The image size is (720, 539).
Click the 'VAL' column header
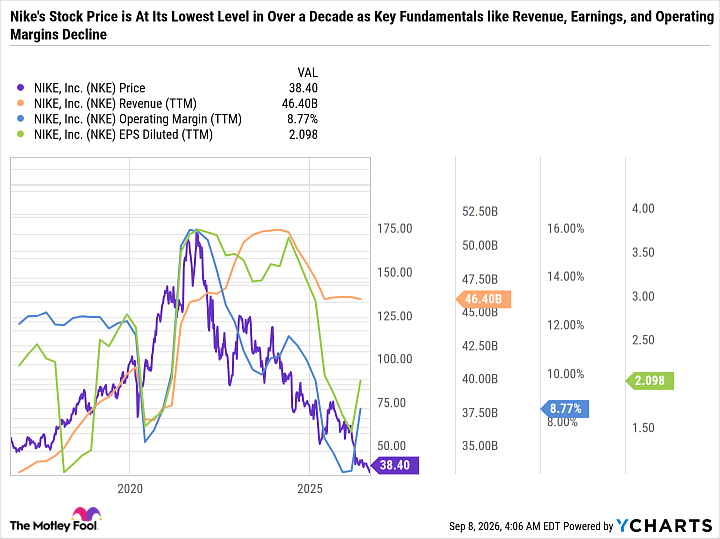307,73
